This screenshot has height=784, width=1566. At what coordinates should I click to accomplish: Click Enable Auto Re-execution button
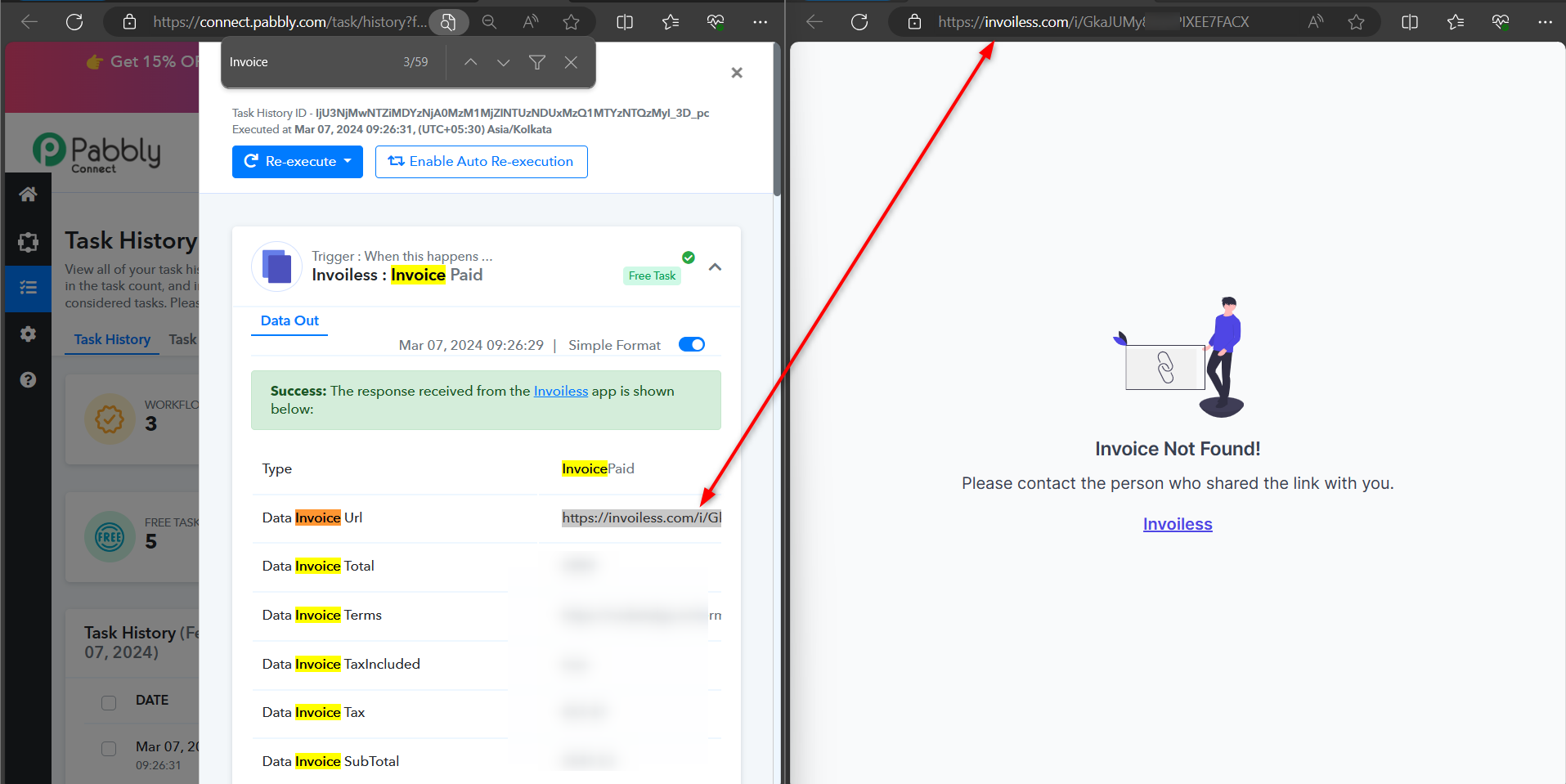click(x=482, y=162)
